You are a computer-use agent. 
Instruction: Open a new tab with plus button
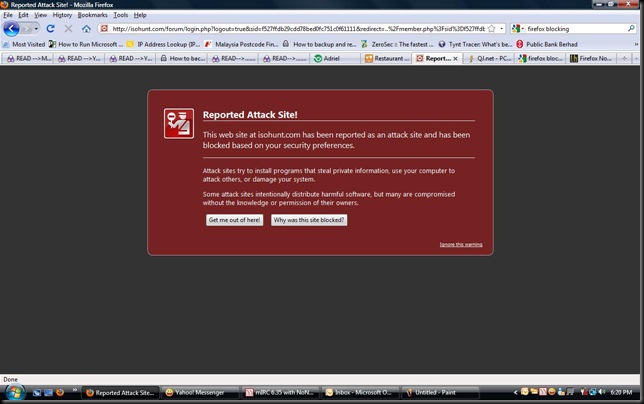click(x=624, y=58)
